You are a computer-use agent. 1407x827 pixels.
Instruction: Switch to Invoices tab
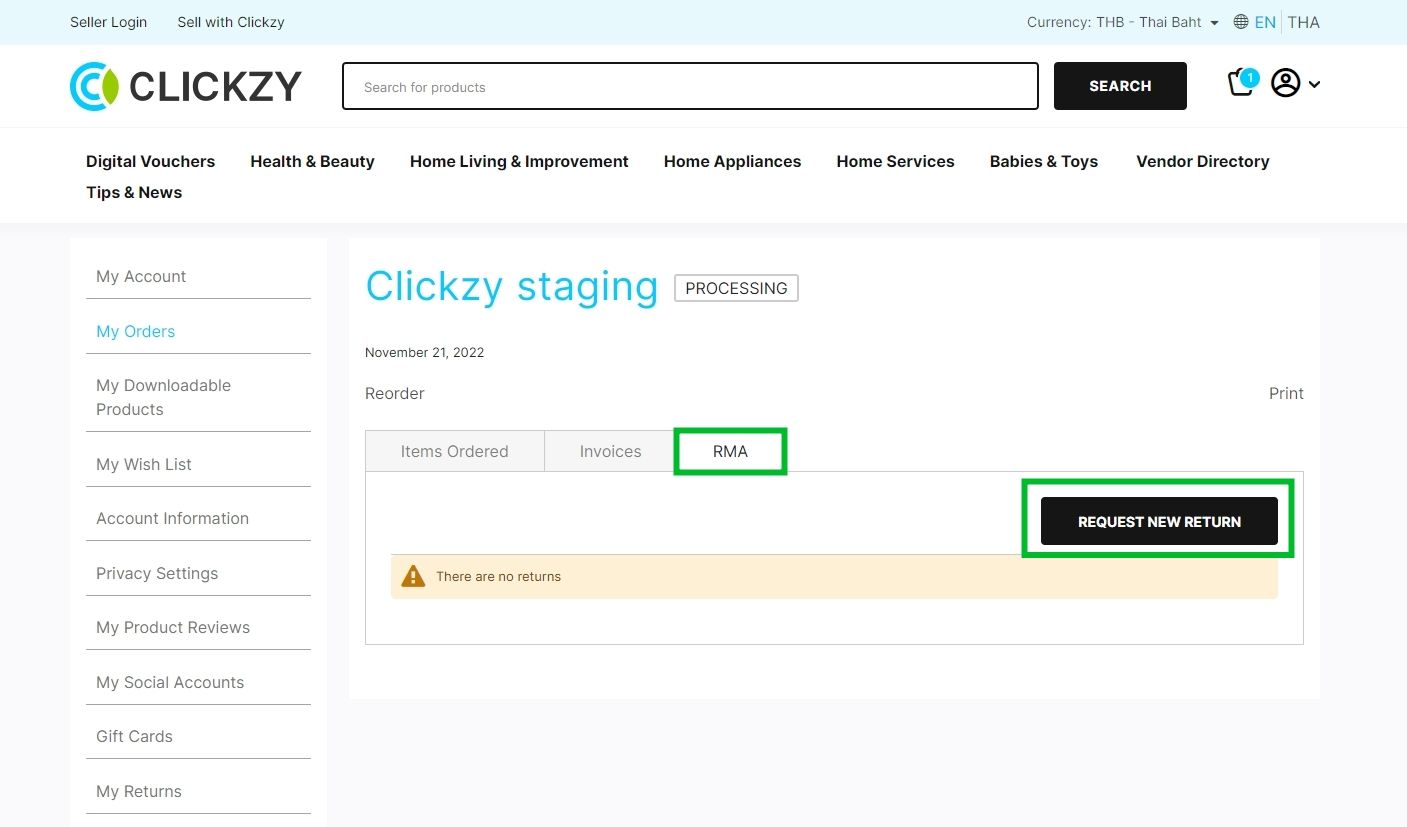point(610,451)
